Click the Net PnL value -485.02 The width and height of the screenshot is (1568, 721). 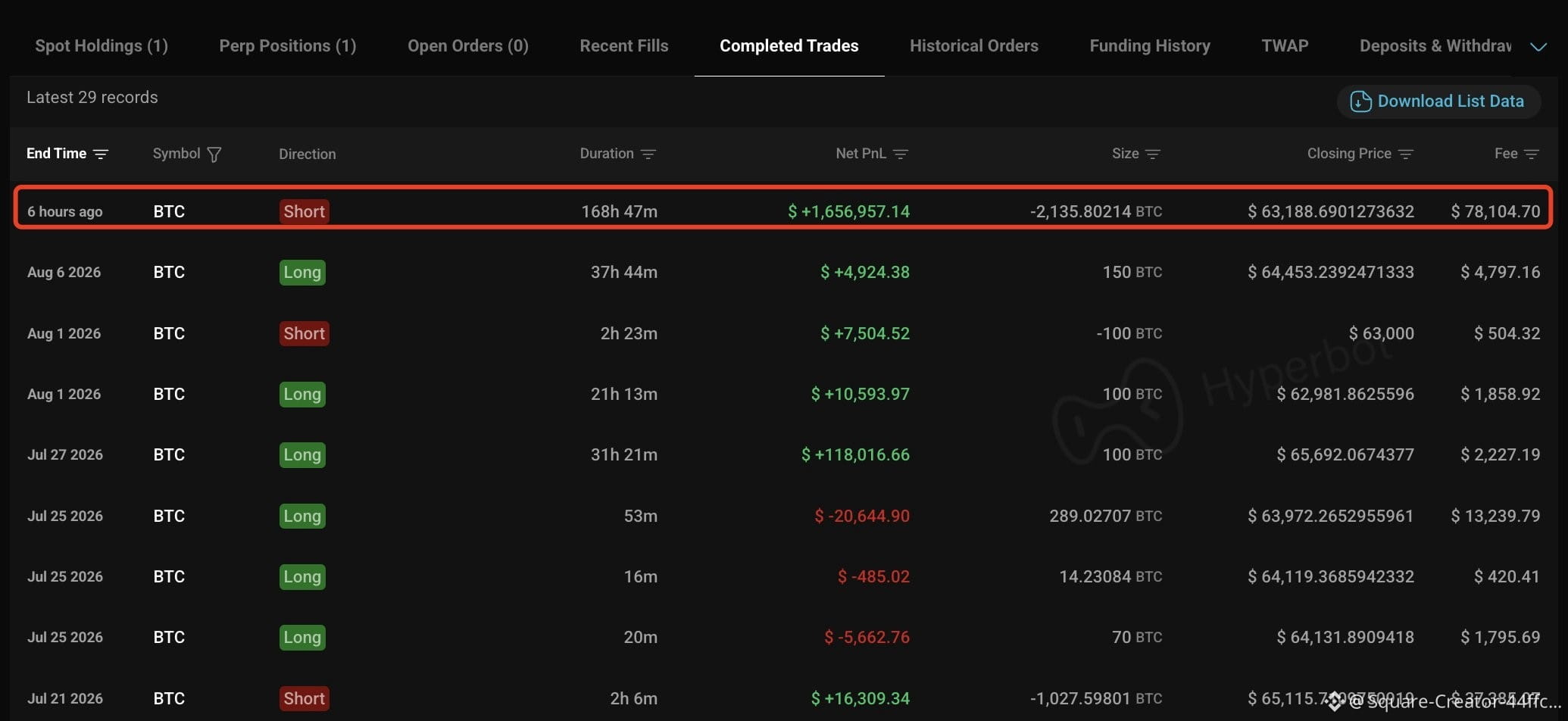[873, 576]
